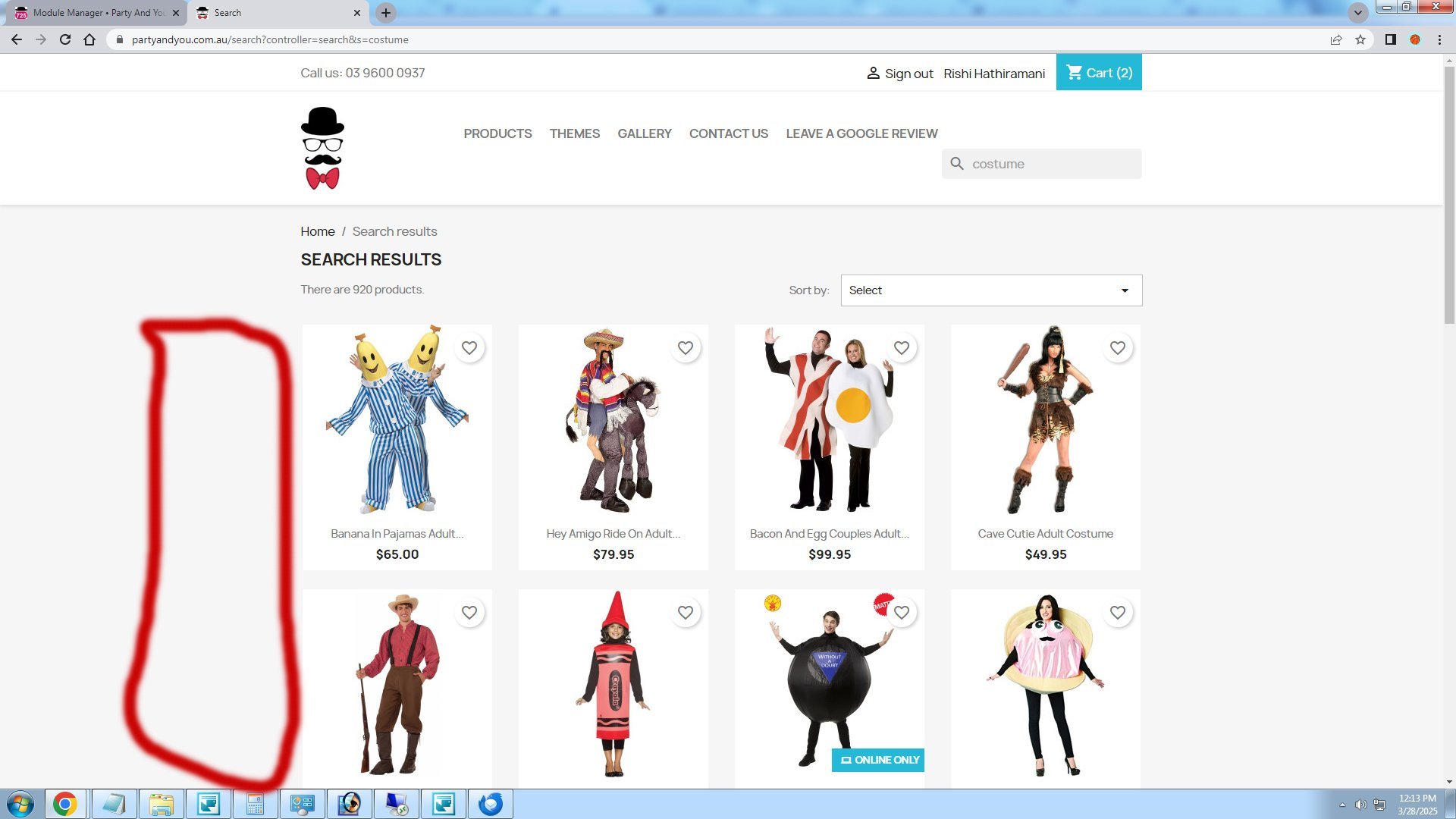Image resolution: width=1456 pixels, height=819 pixels.
Task: Click the Party And You logo
Action: (x=322, y=148)
